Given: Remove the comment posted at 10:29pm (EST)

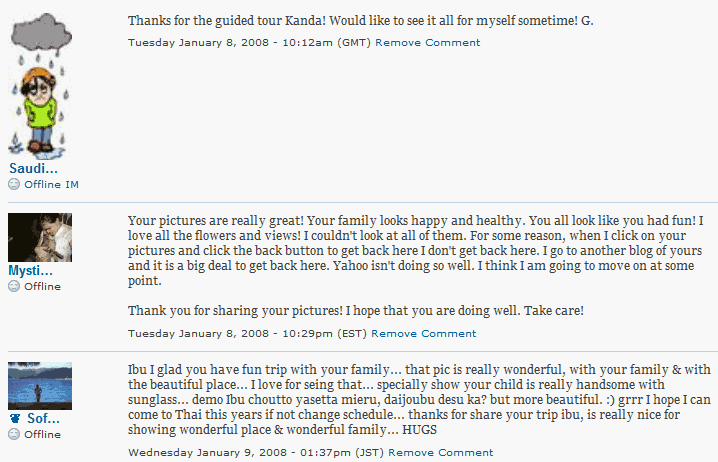Looking at the screenshot, I should click(x=424, y=334).
